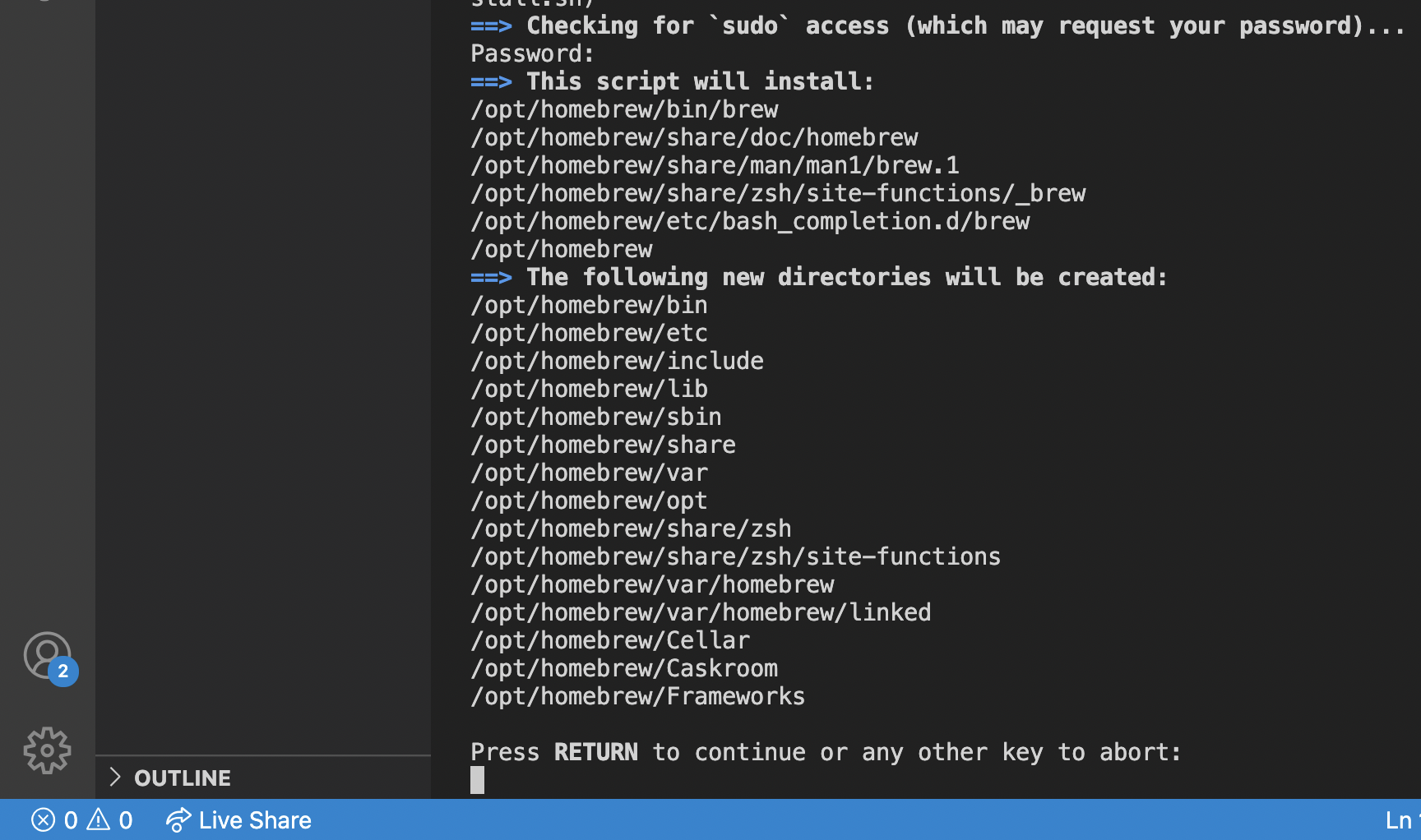1421x840 pixels.
Task: Click 'The following new directories will be created' heading
Action: [x=847, y=277]
